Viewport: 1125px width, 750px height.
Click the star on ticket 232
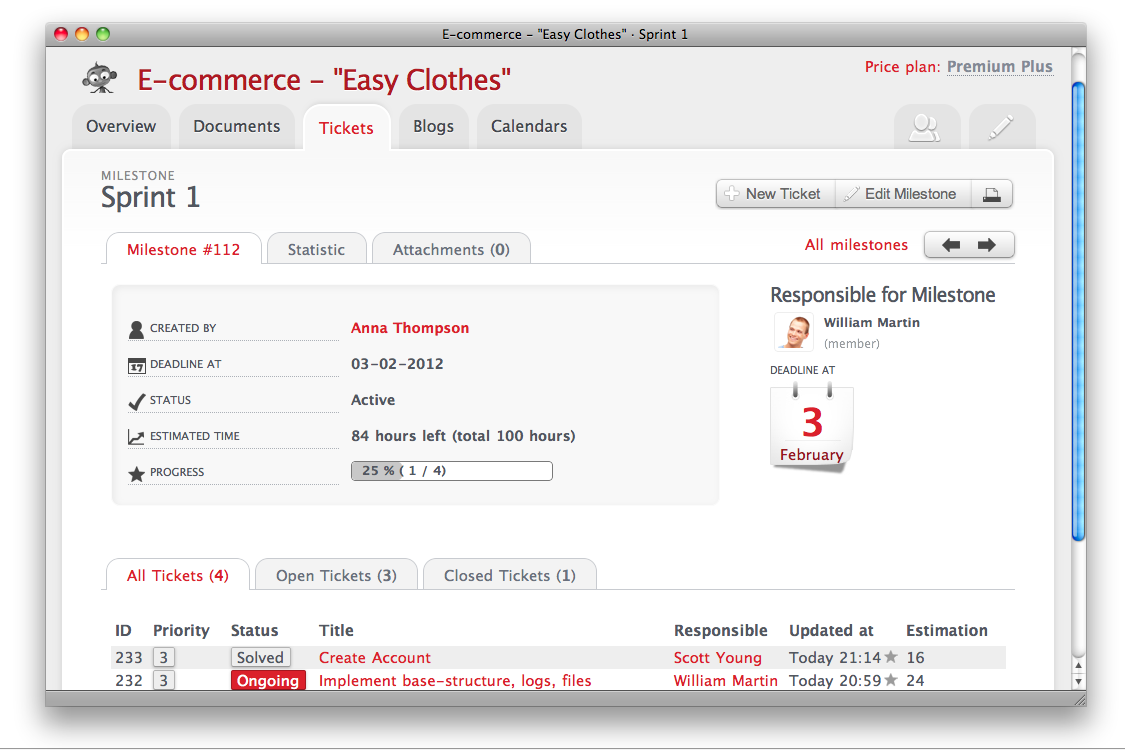(x=891, y=681)
